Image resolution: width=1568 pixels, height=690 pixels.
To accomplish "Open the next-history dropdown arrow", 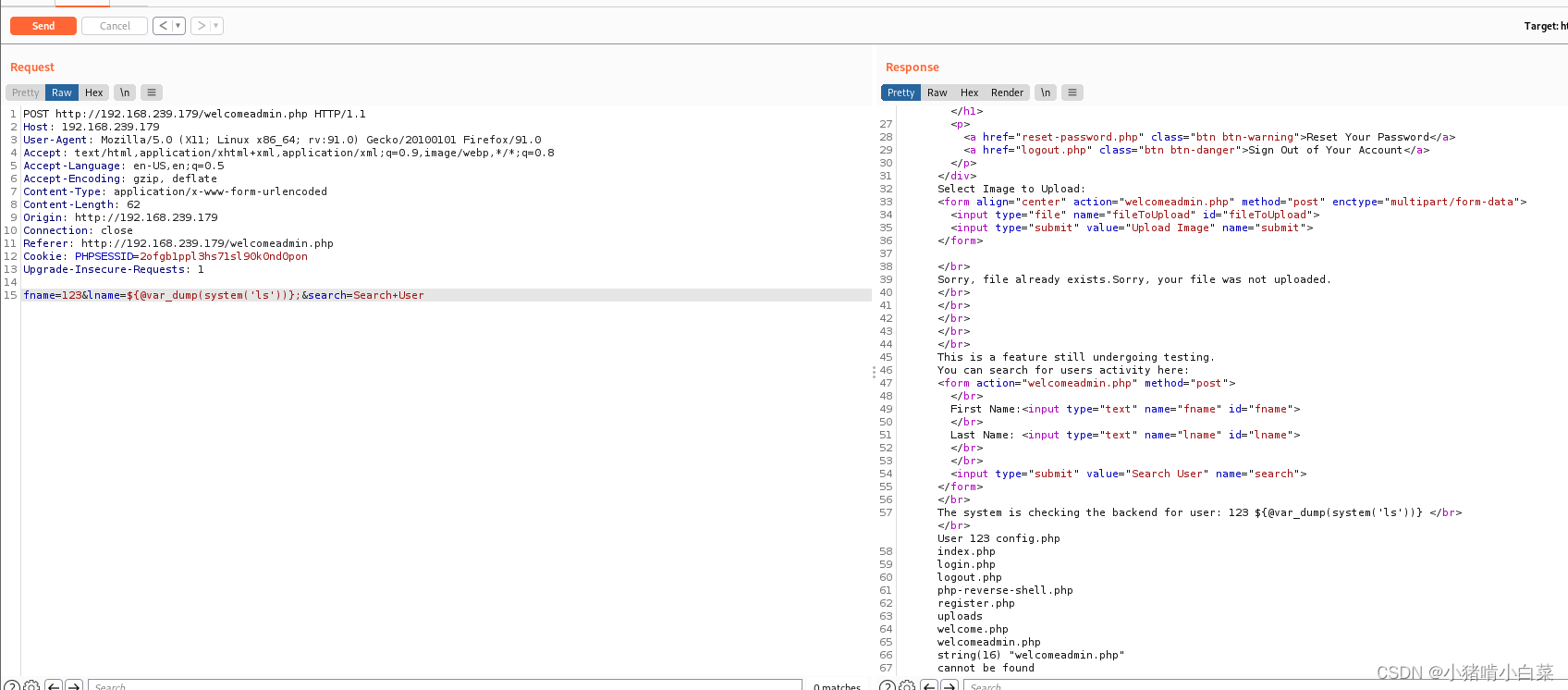I will point(216,26).
